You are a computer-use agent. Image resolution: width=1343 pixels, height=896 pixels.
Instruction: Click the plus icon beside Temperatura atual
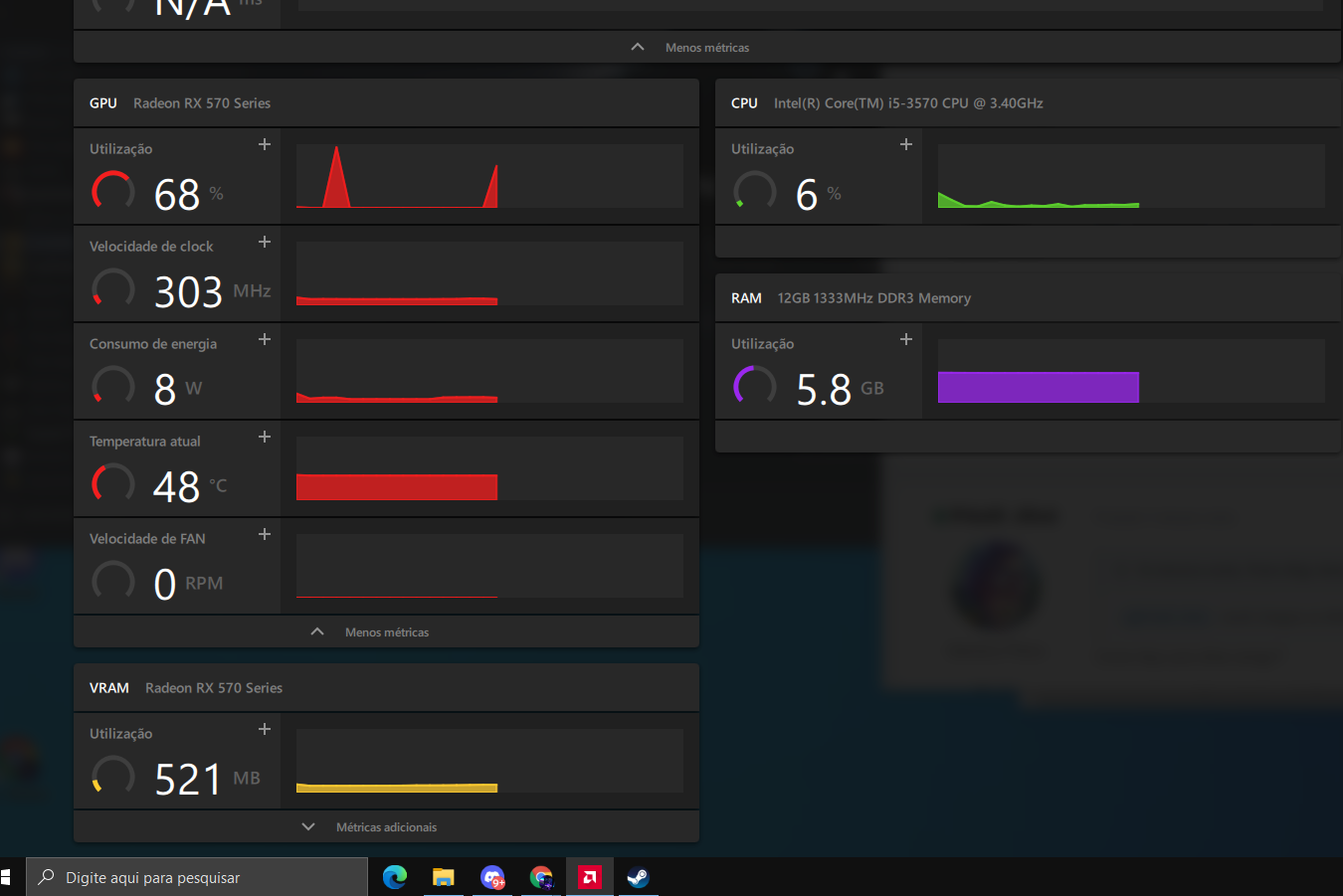tap(265, 438)
